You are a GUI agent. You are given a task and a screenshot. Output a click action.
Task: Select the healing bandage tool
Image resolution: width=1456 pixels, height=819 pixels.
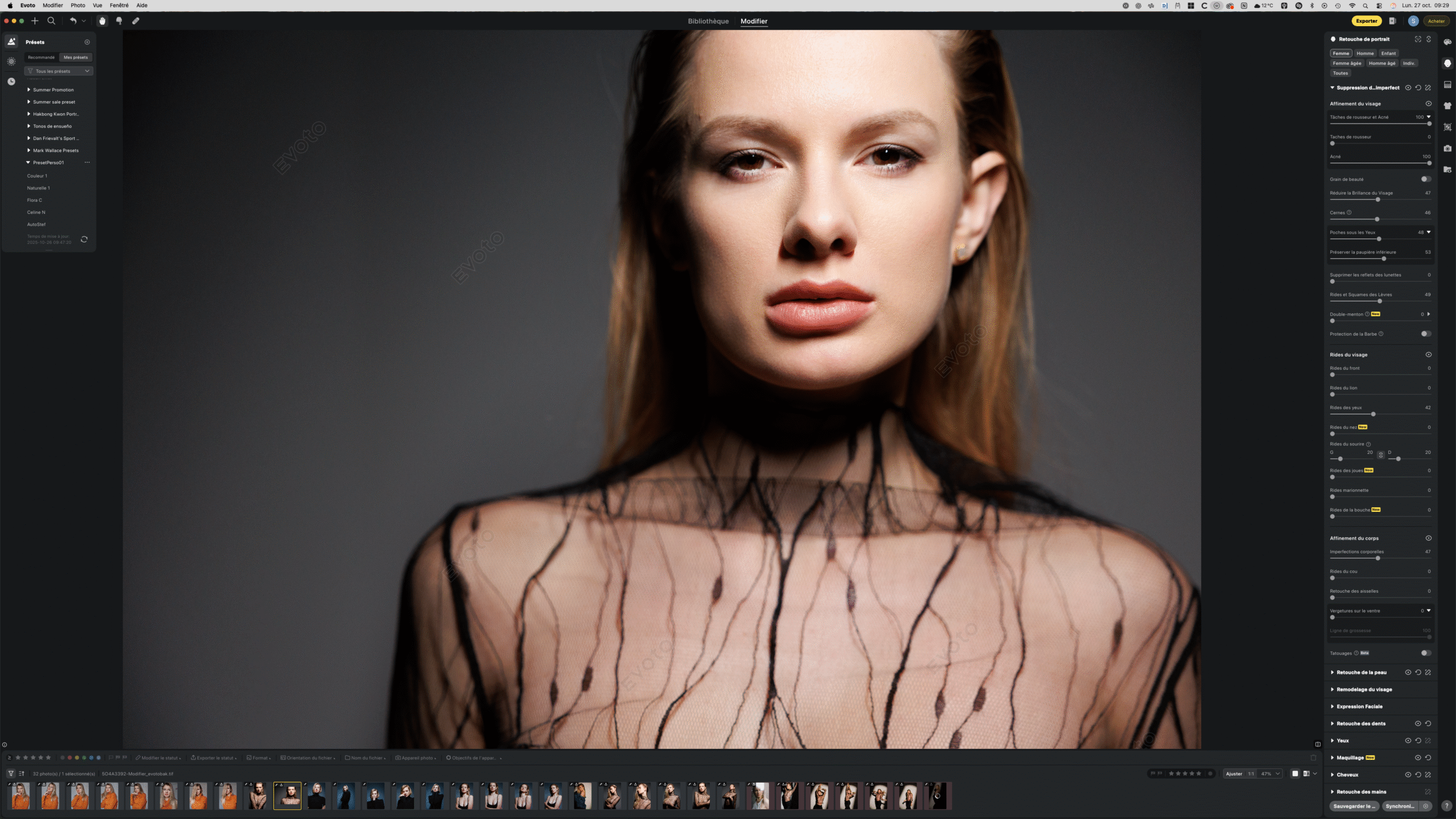(x=136, y=21)
